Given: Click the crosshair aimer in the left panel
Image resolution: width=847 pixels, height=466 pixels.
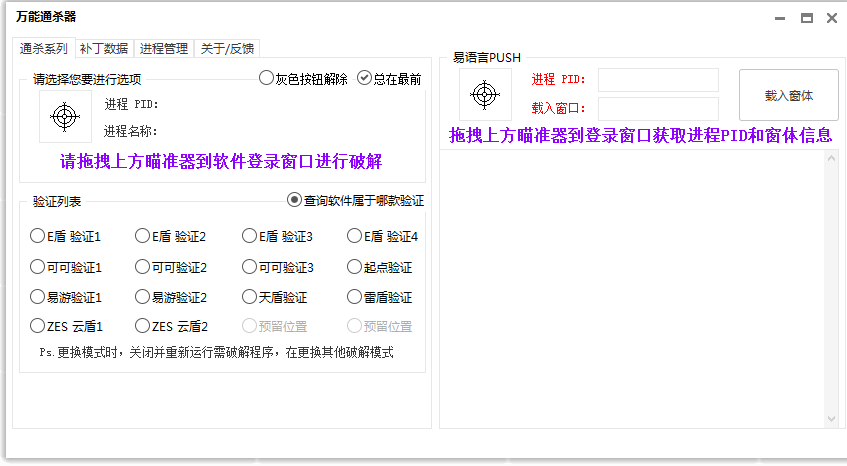Looking at the screenshot, I should 65,117.
